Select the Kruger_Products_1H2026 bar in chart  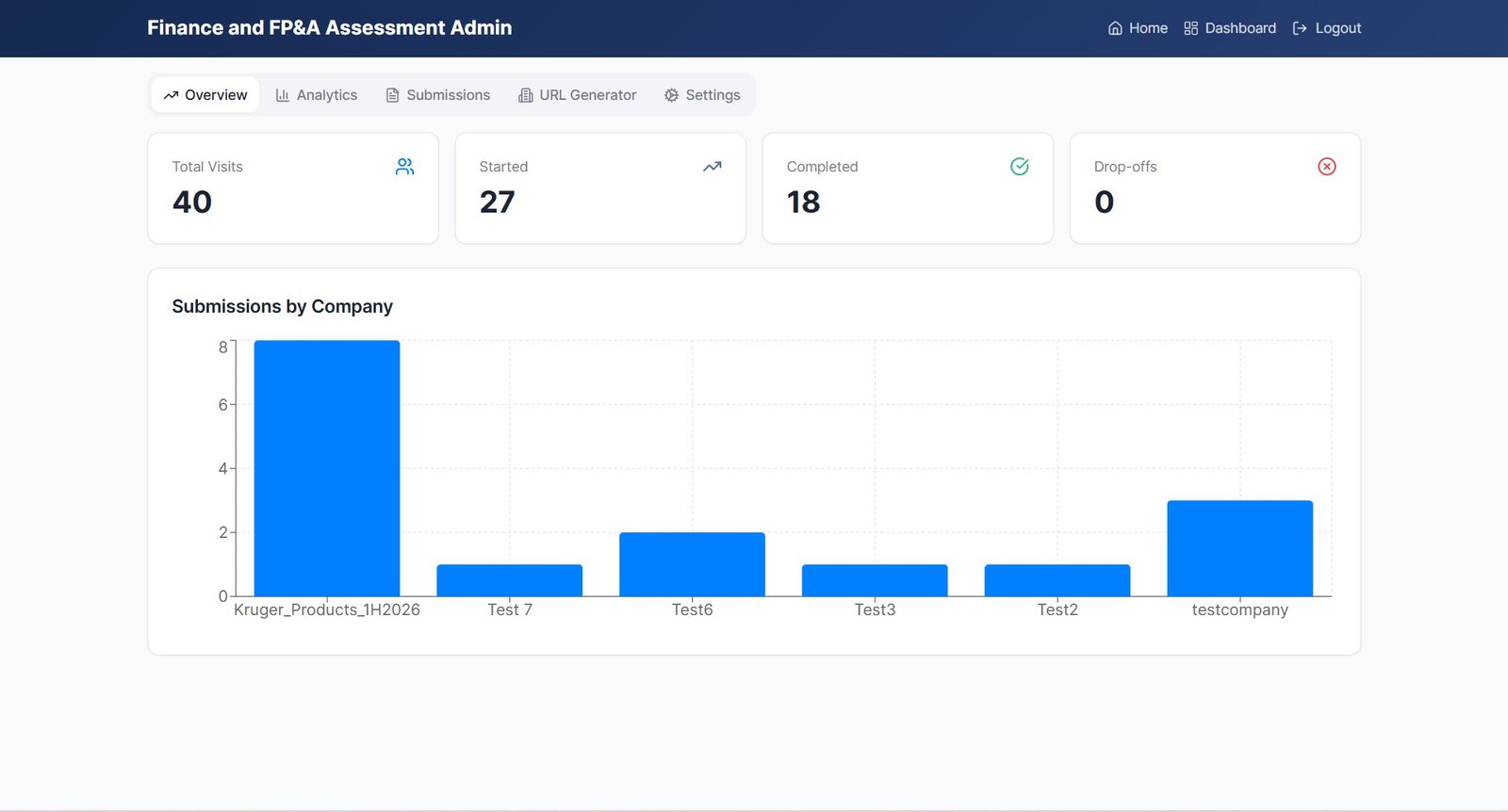tap(327, 468)
